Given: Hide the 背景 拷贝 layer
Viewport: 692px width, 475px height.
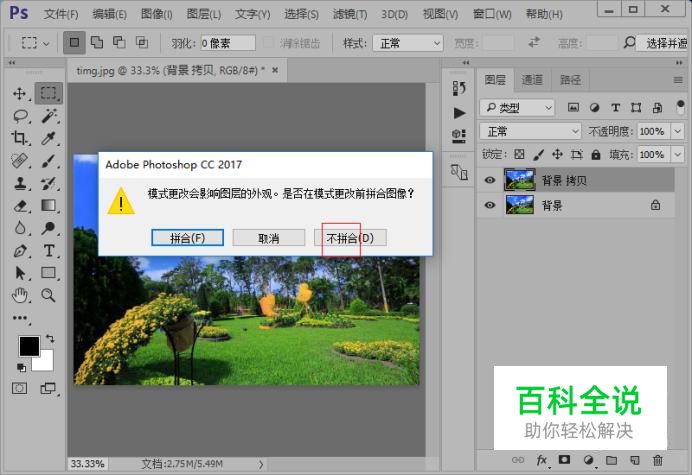Looking at the screenshot, I should (489, 180).
